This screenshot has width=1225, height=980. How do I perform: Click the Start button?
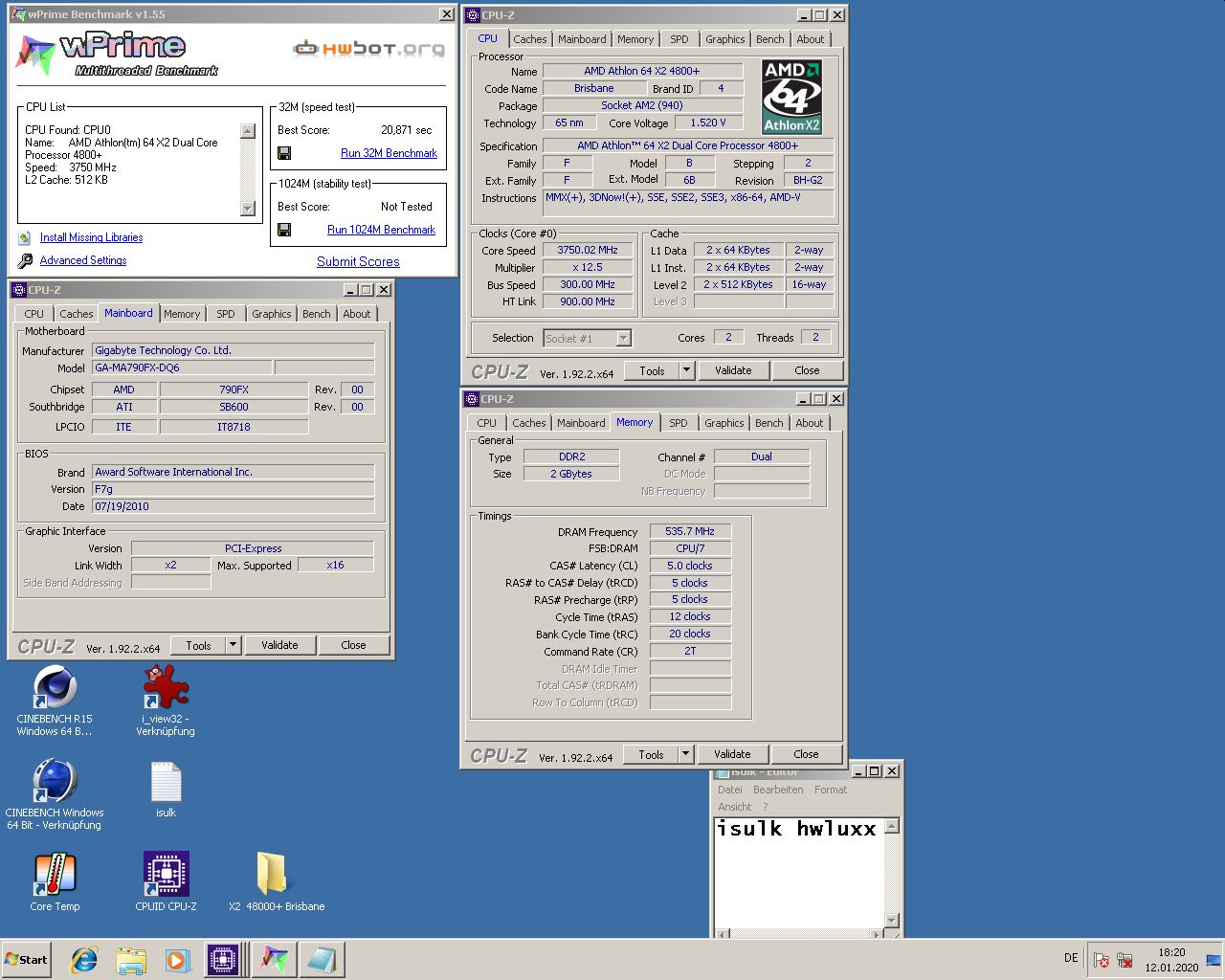click(x=26, y=960)
